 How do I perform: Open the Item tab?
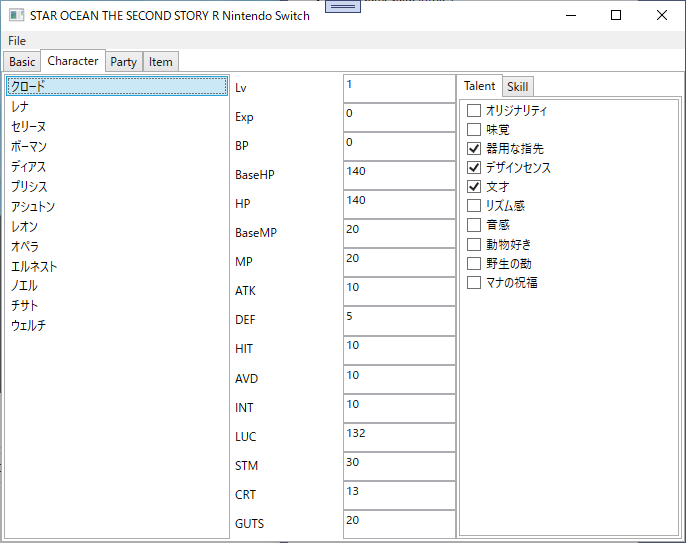(x=161, y=62)
